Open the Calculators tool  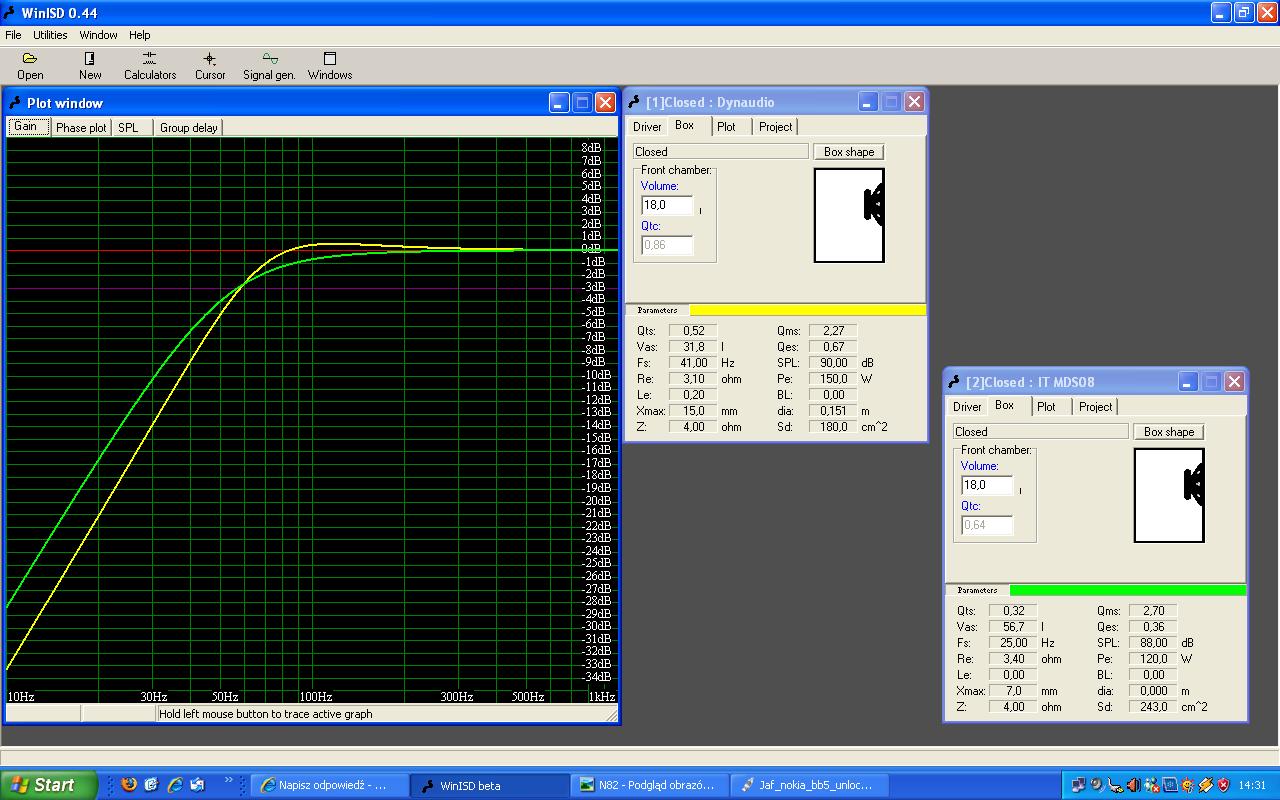click(x=150, y=66)
